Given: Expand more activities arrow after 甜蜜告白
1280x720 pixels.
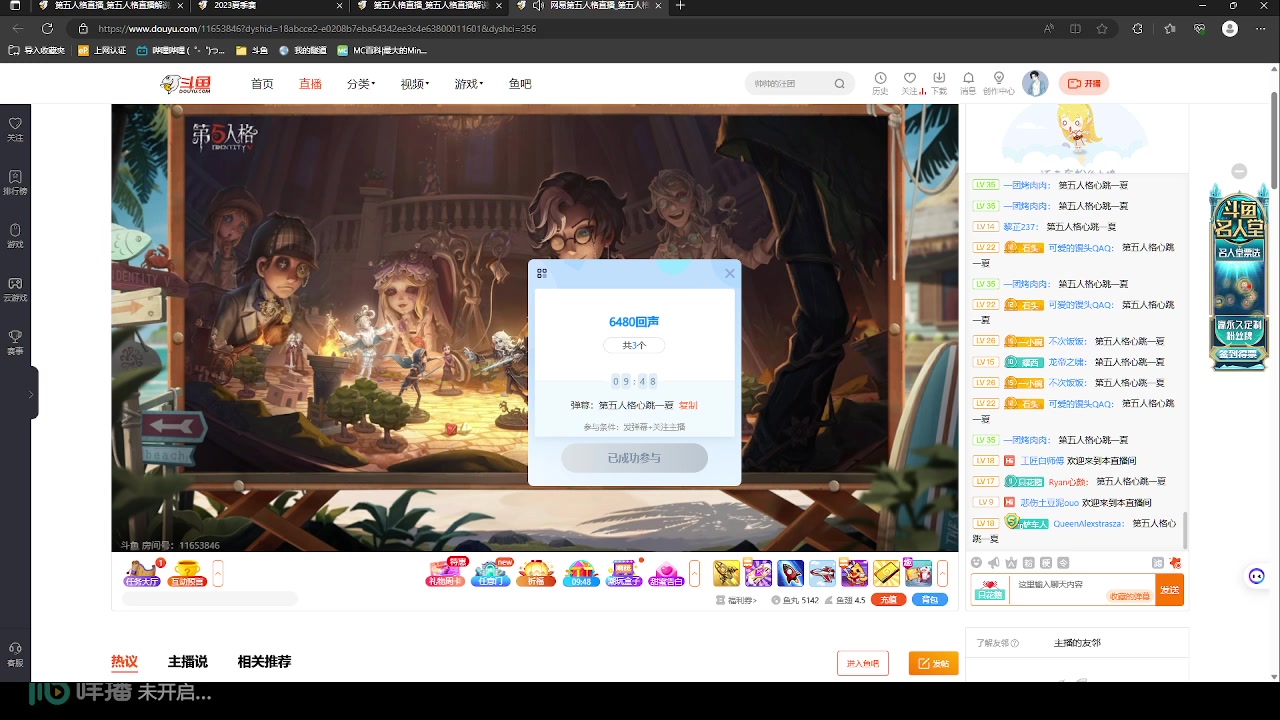Looking at the screenshot, I should coord(695,573).
